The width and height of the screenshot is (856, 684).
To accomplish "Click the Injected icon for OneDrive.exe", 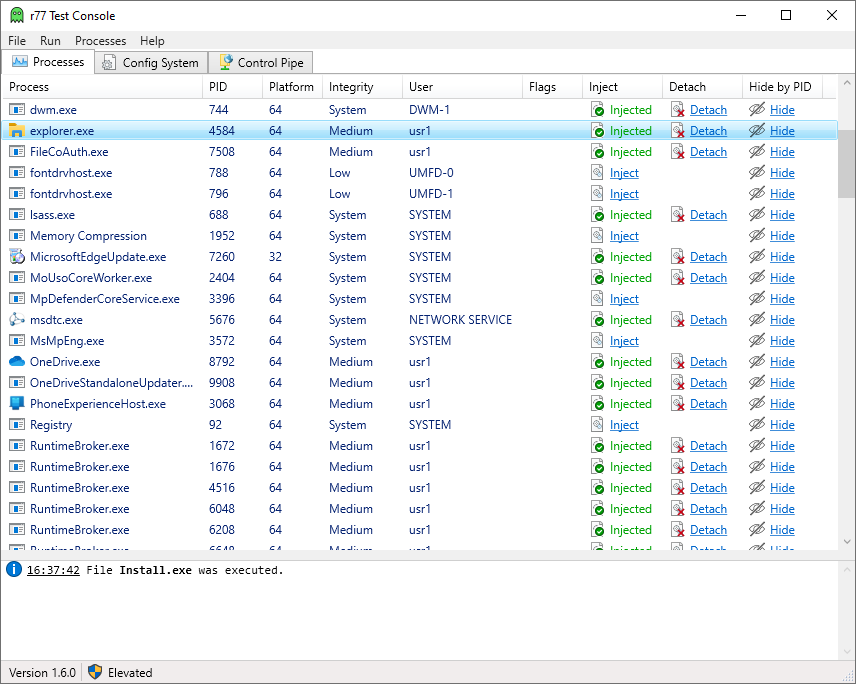I will (598, 362).
